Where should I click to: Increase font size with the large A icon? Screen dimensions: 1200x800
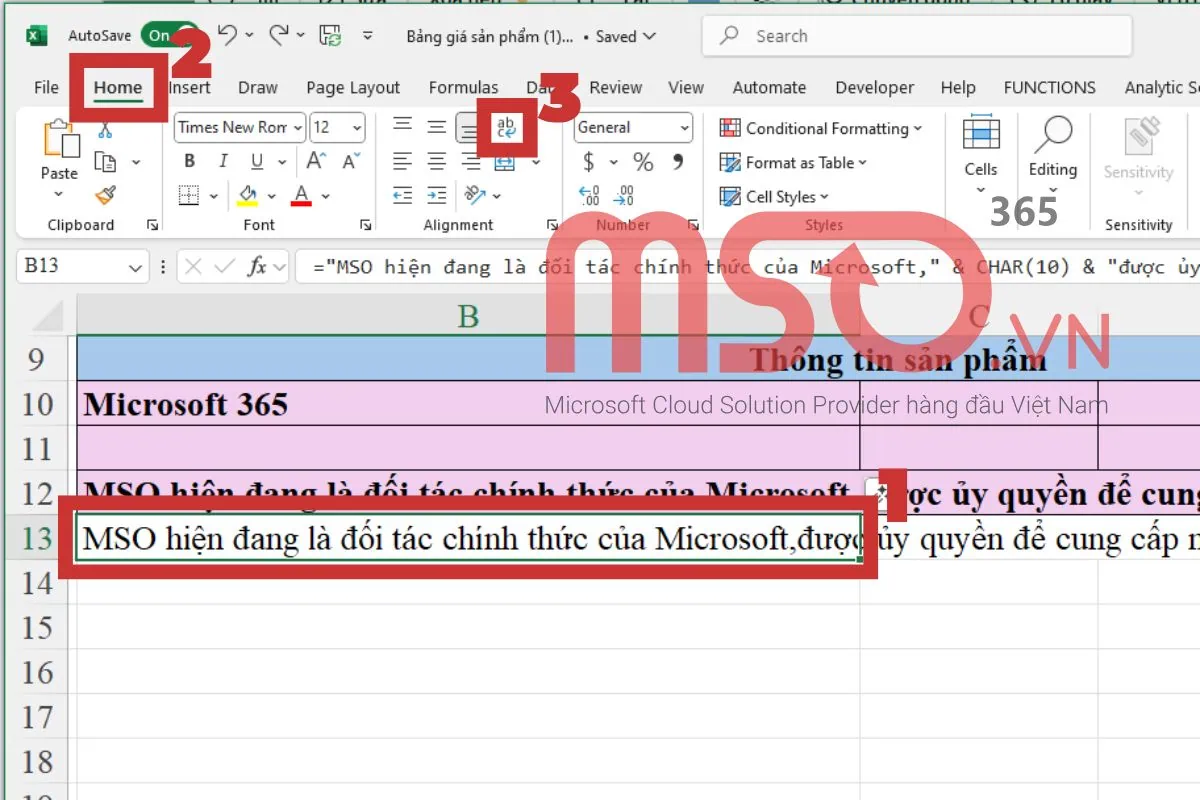click(x=316, y=161)
